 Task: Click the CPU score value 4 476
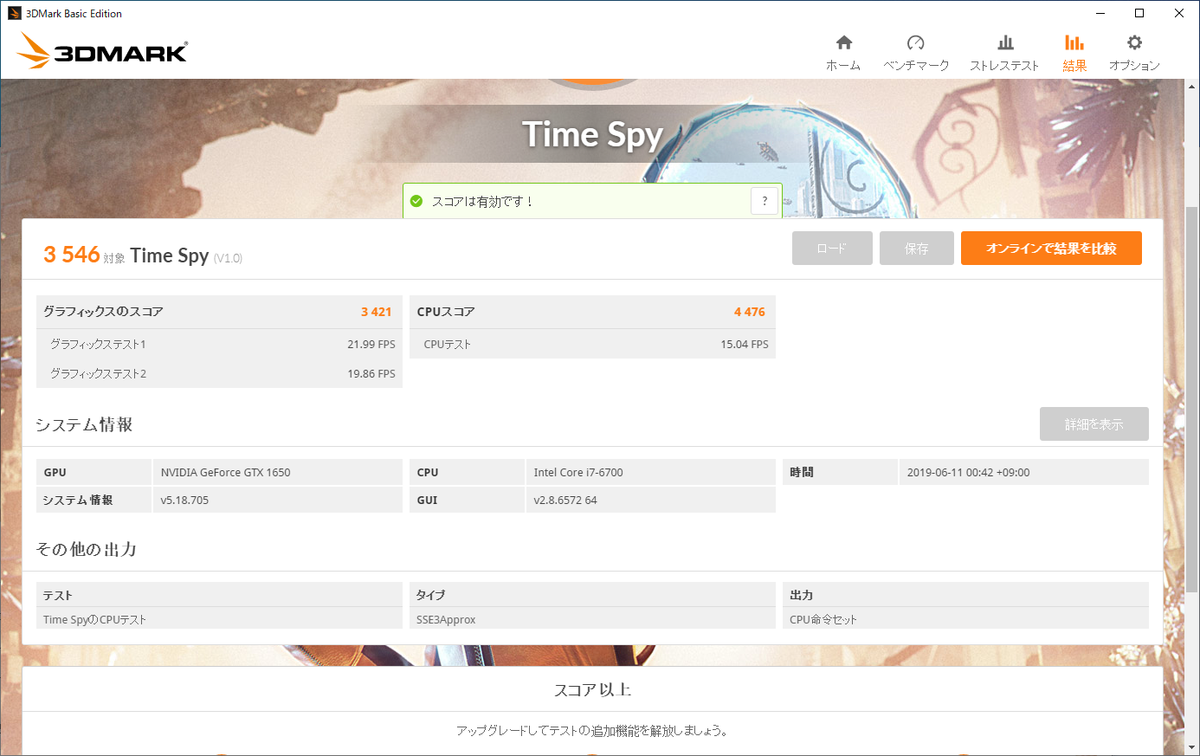click(x=749, y=312)
